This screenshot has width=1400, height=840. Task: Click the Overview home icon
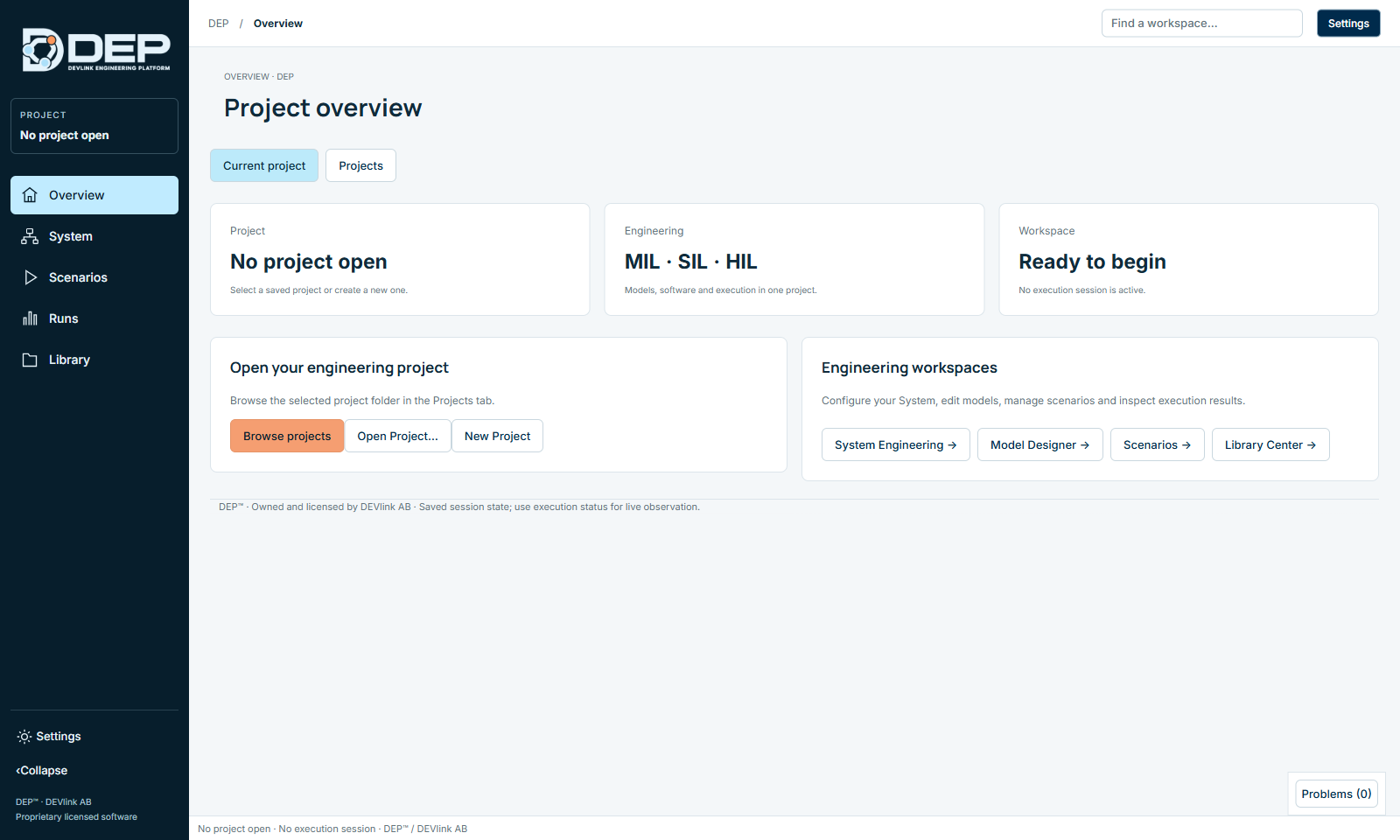30,195
